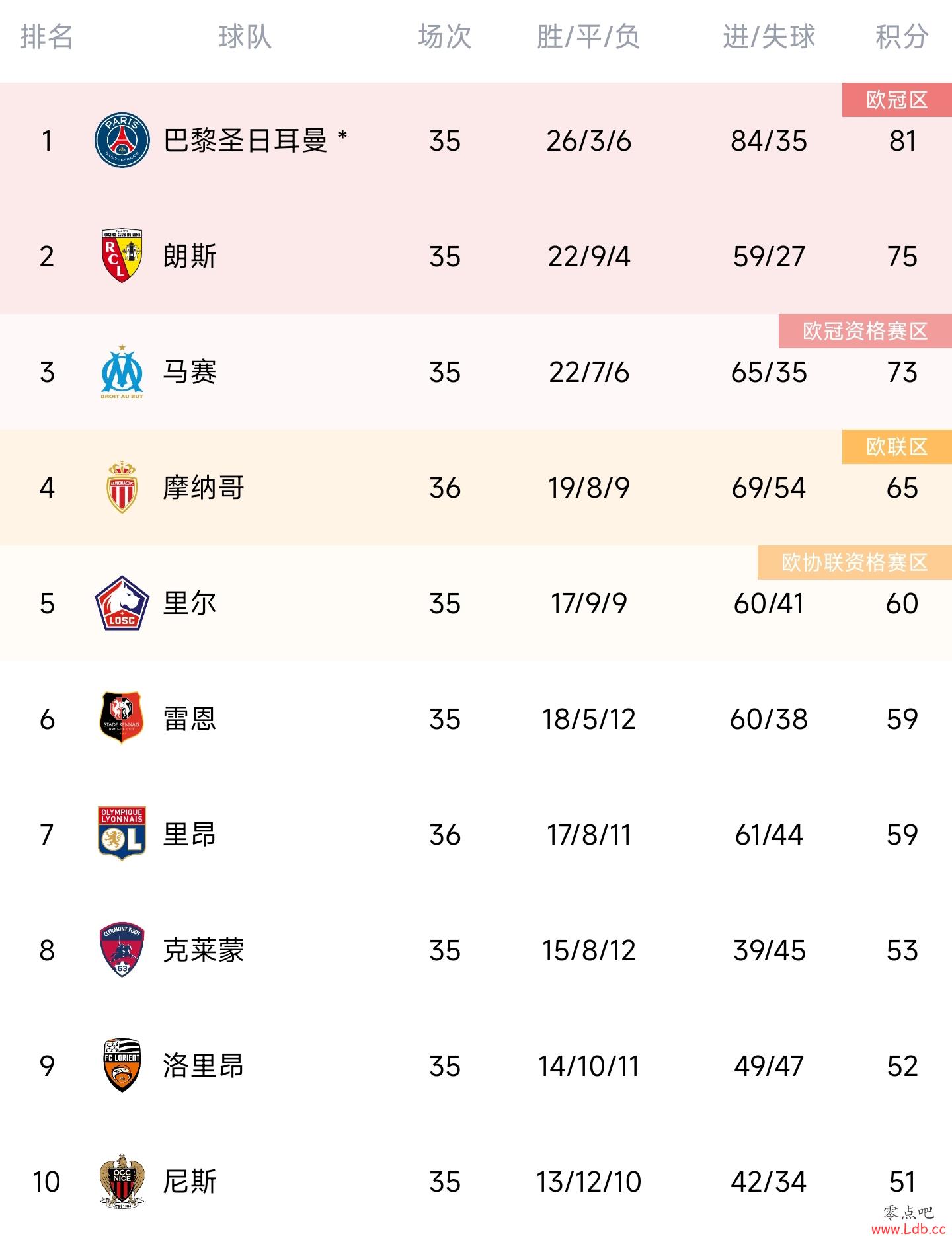Screen dimensions: 952x1236
Task: Open the 巴黎圣日耳曼 team name link
Action: 245,140
